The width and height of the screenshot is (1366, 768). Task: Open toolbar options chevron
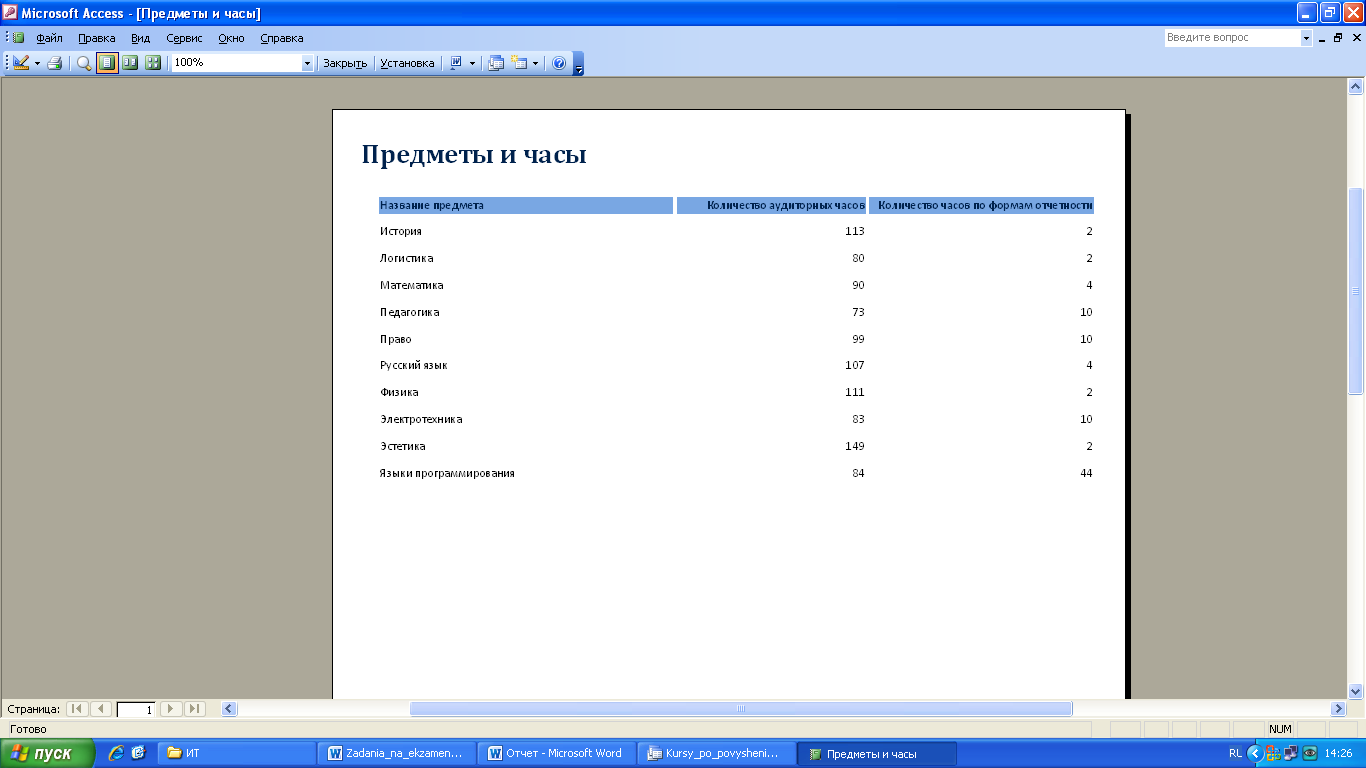pos(578,64)
